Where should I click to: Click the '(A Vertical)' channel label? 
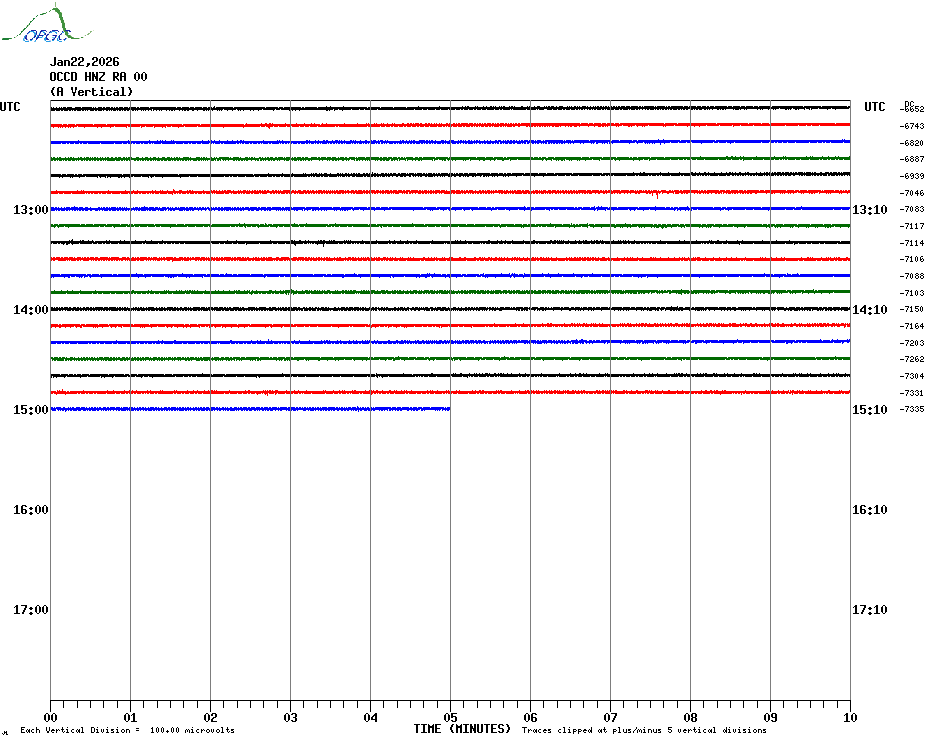click(x=91, y=91)
